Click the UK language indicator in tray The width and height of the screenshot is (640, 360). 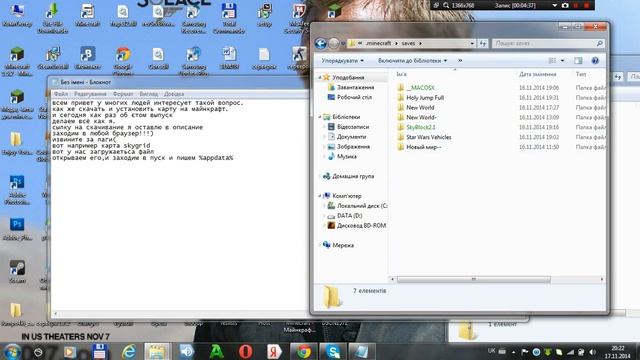pos(491,351)
